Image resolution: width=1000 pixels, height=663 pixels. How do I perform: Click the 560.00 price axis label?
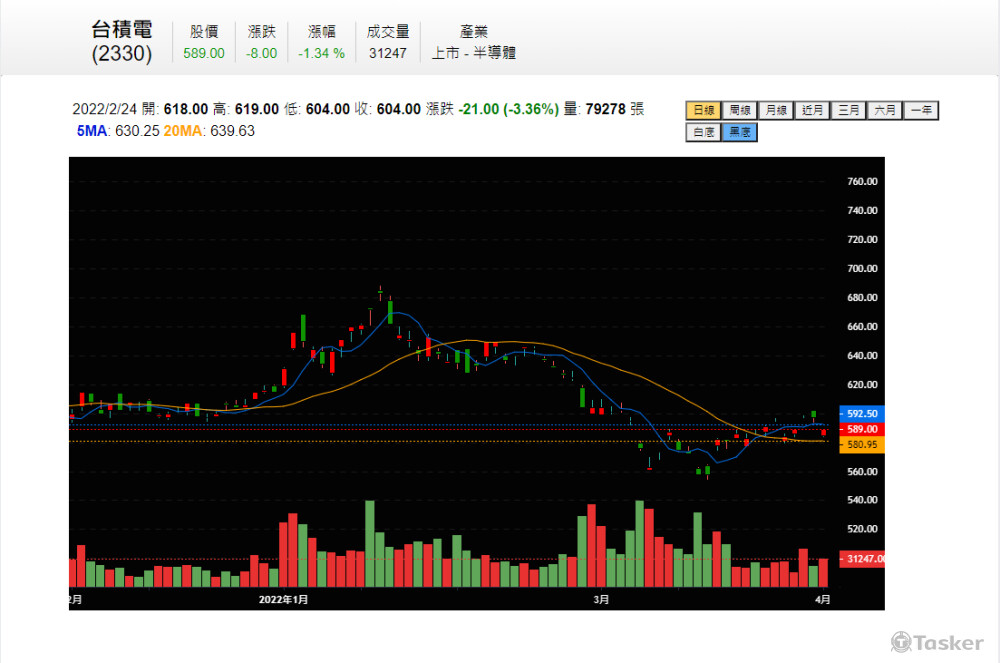(x=862, y=472)
